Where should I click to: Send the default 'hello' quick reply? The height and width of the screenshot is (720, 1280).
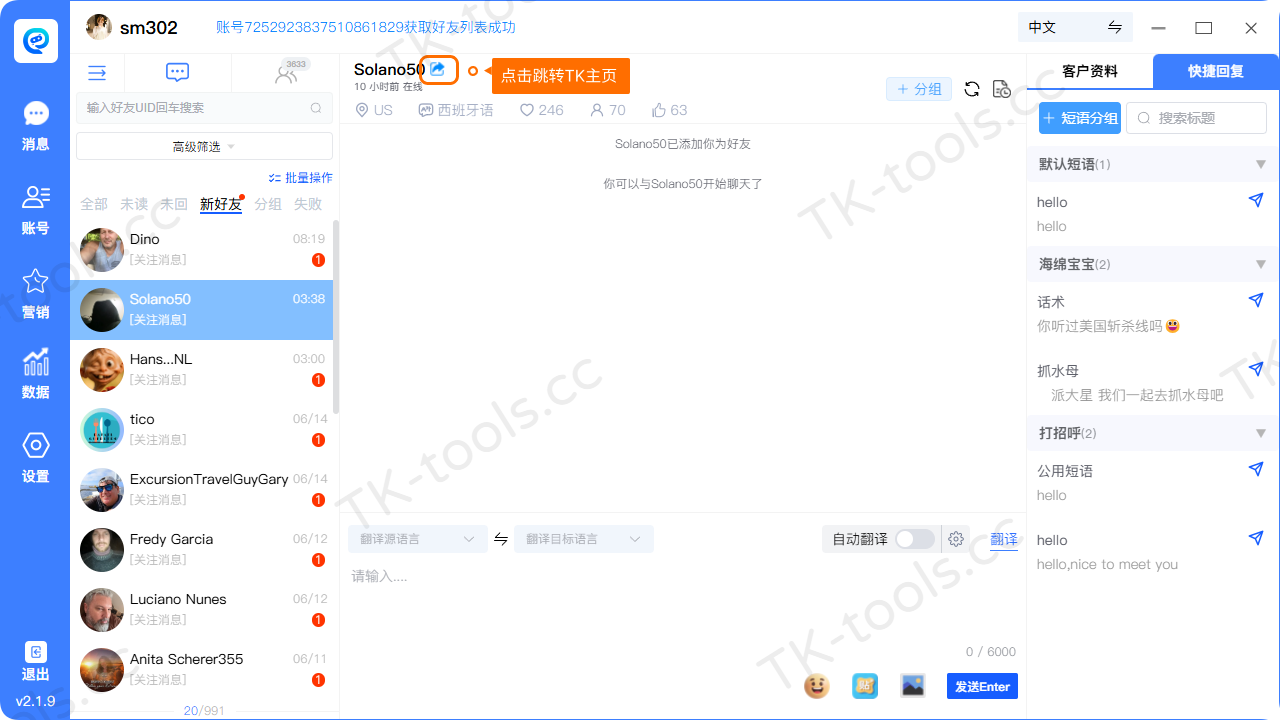pyautogui.click(x=1256, y=201)
